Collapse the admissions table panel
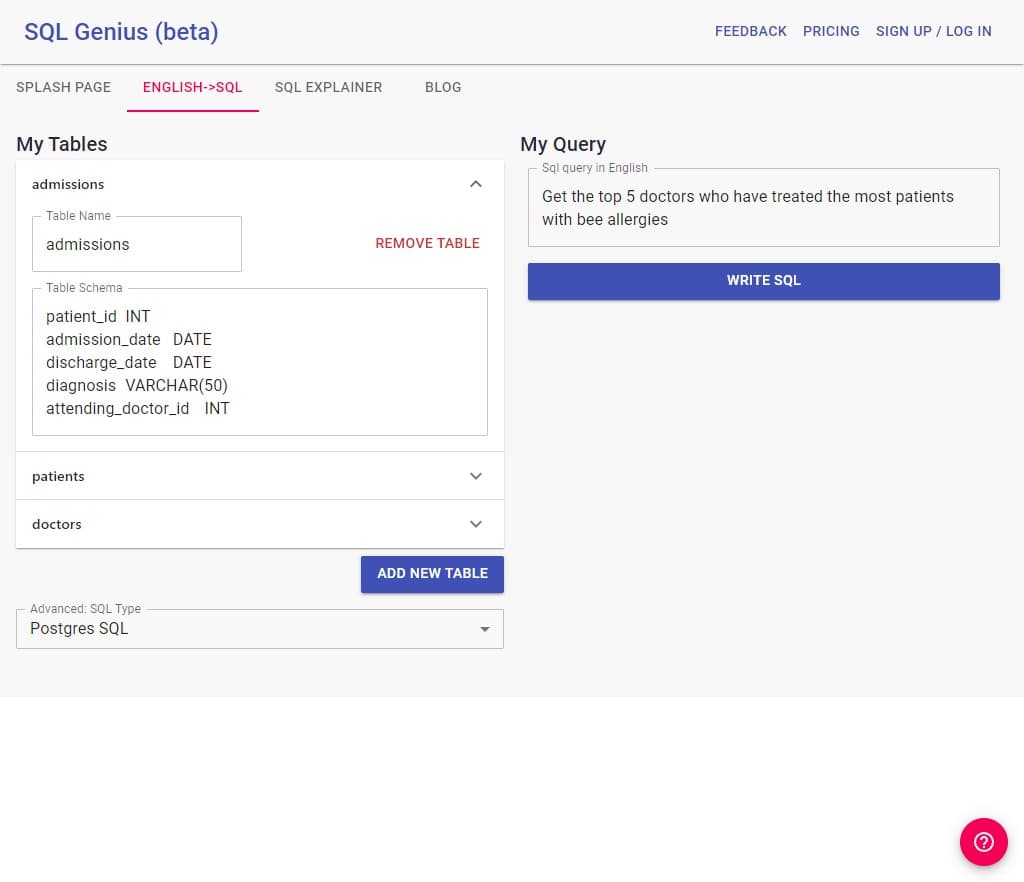 tap(476, 184)
